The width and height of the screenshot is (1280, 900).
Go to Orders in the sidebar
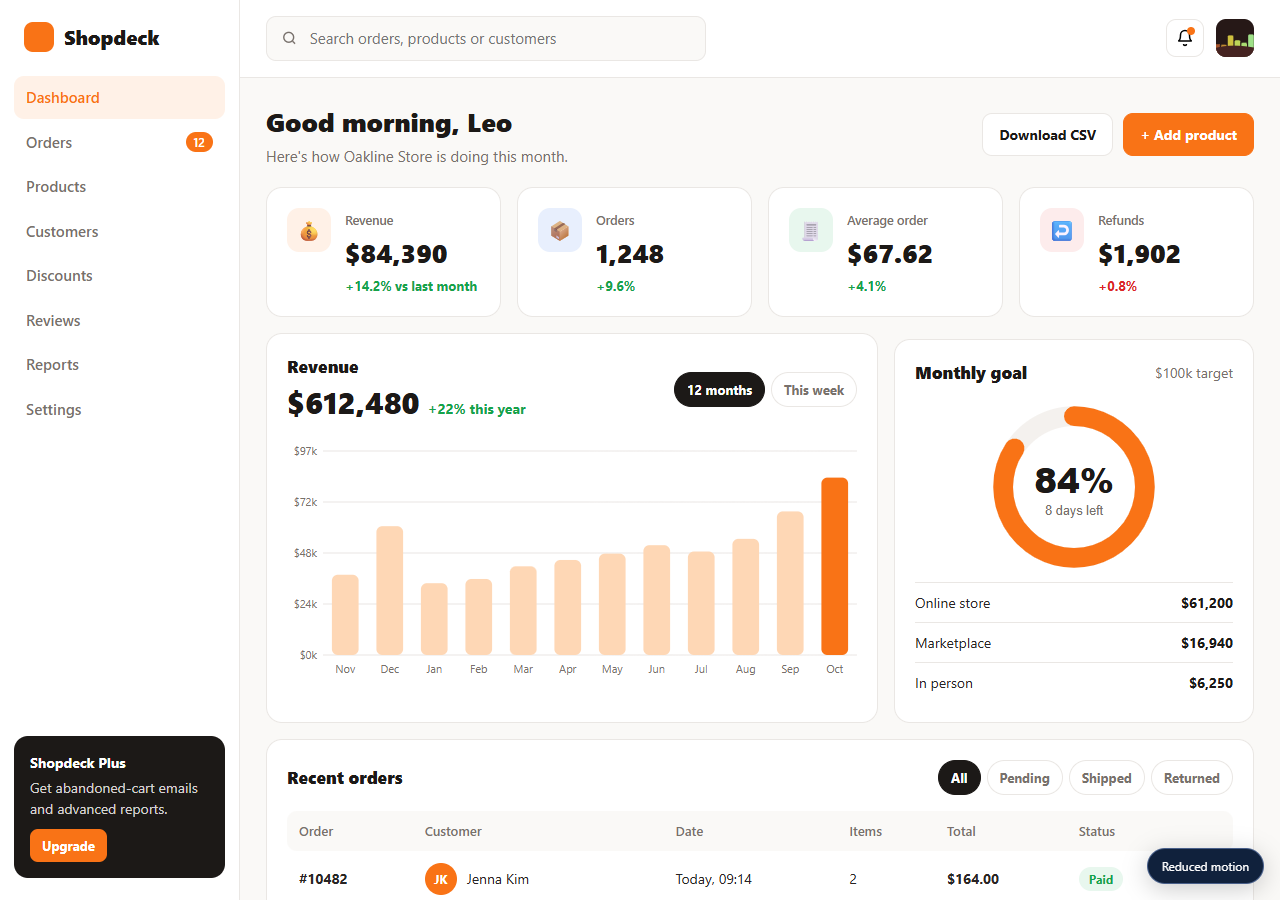pos(119,142)
